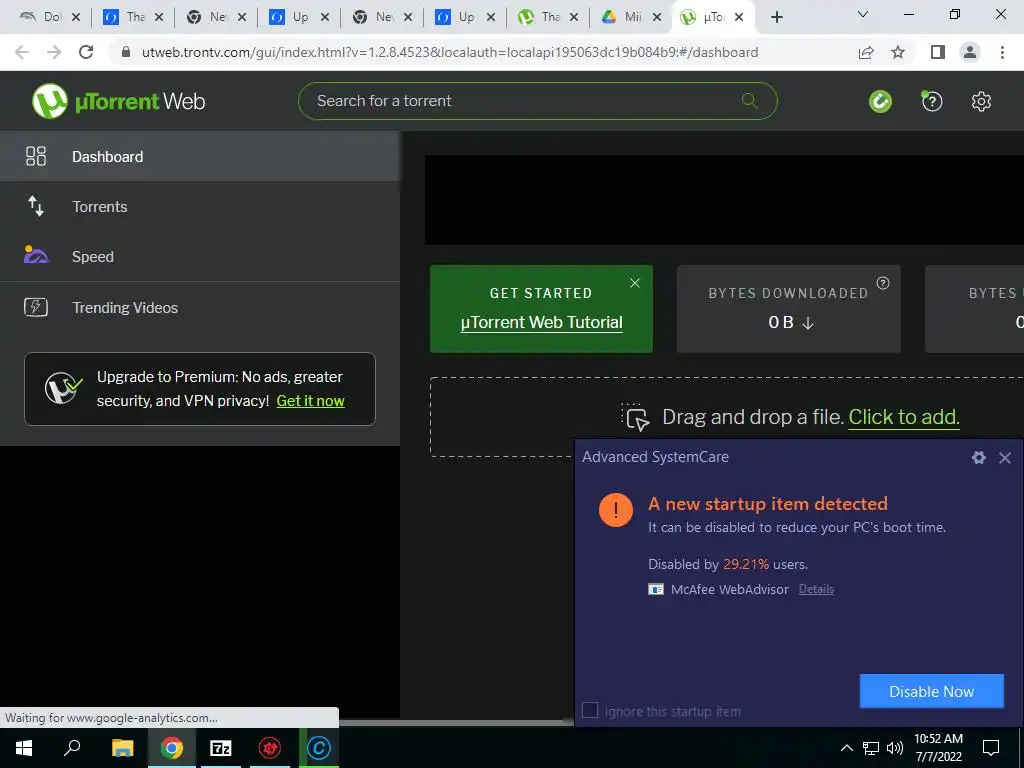Bookmark this page star icon
Screen dimensions: 1024x768
coord(898,52)
